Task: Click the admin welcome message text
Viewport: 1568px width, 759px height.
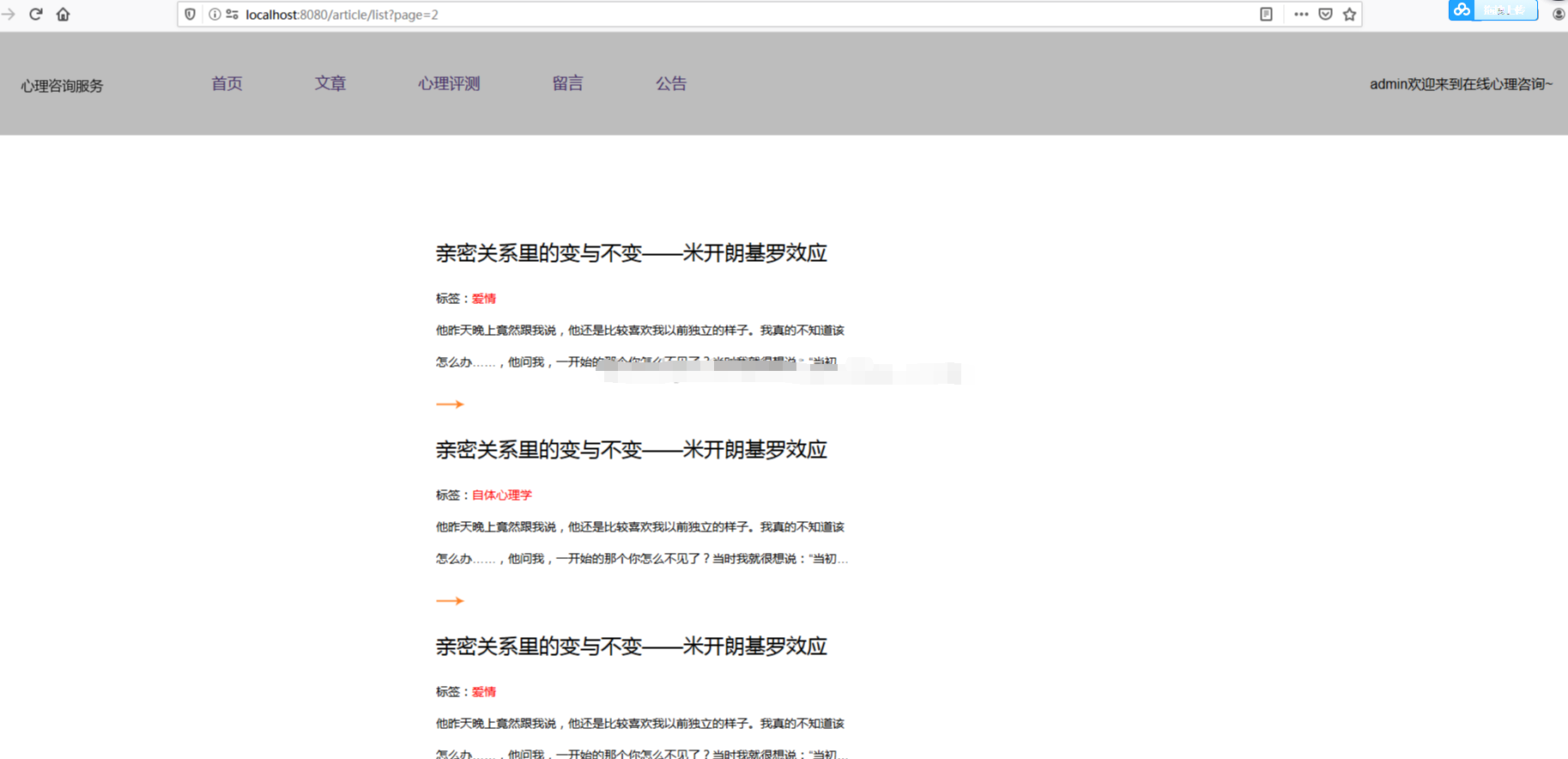Action: pyautogui.click(x=1461, y=83)
